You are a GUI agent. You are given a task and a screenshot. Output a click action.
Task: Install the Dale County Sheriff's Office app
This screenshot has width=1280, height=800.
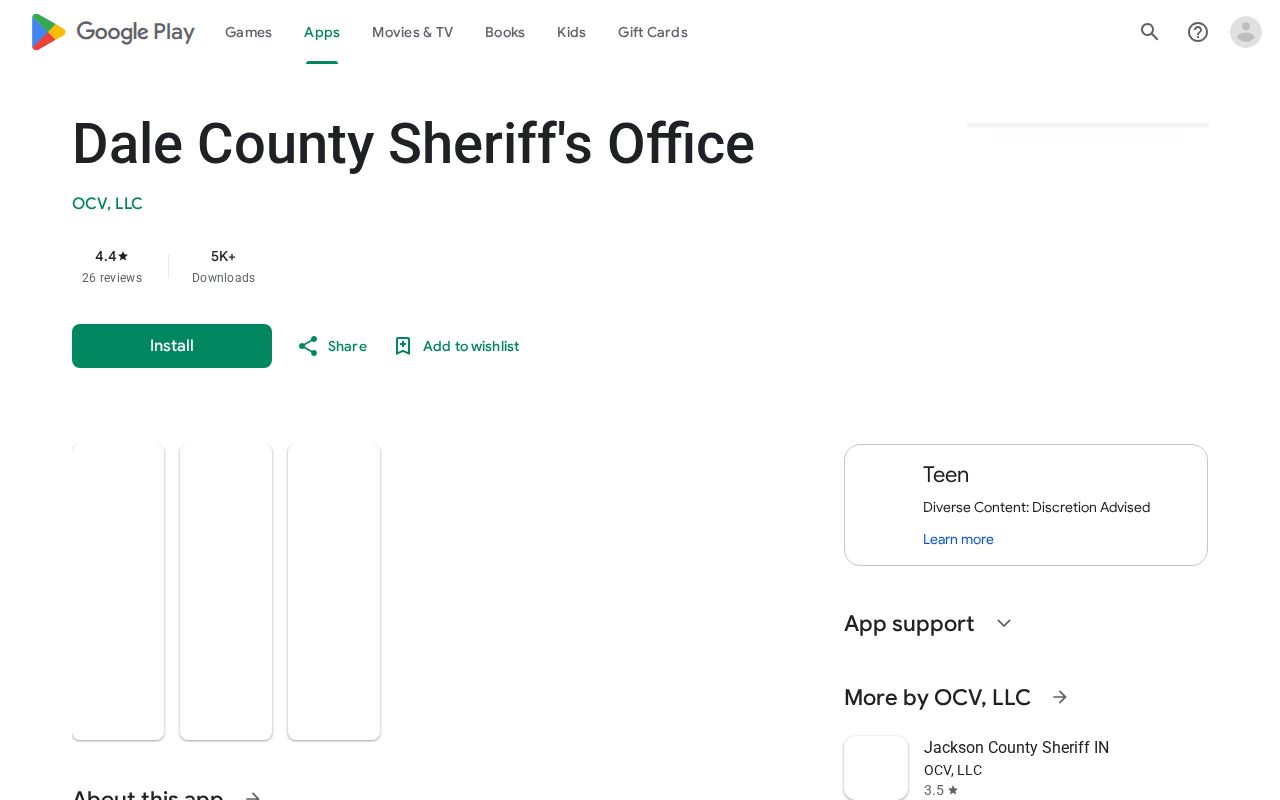172,346
